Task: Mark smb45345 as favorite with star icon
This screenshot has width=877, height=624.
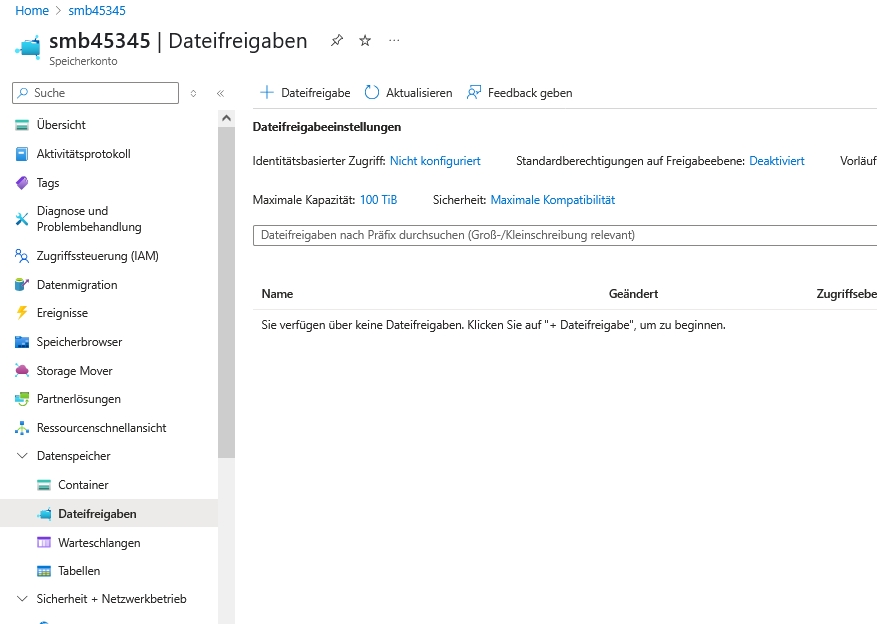Action: 365,41
